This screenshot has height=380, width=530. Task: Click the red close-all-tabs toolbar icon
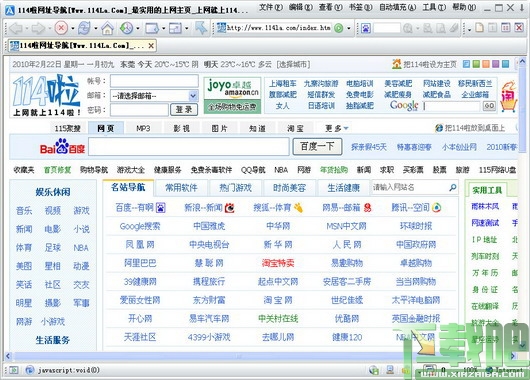pos(519,28)
